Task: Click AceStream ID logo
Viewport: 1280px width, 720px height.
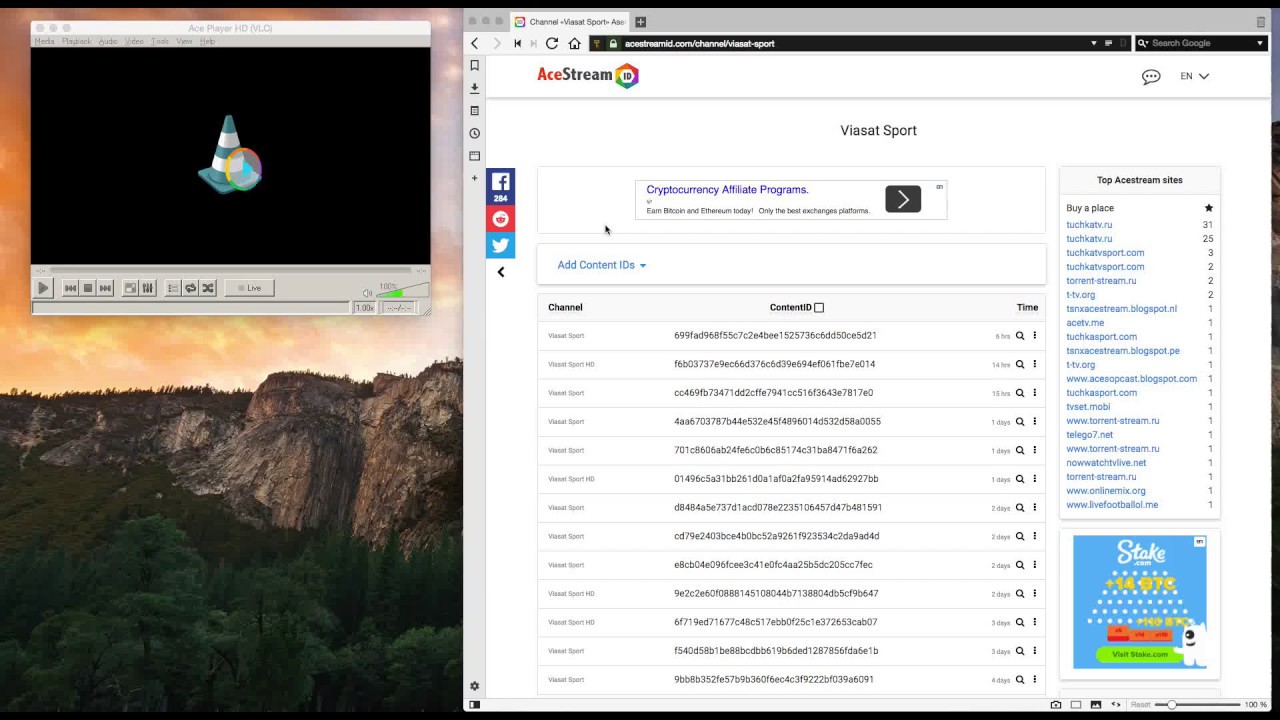Action: tap(588, 75)
